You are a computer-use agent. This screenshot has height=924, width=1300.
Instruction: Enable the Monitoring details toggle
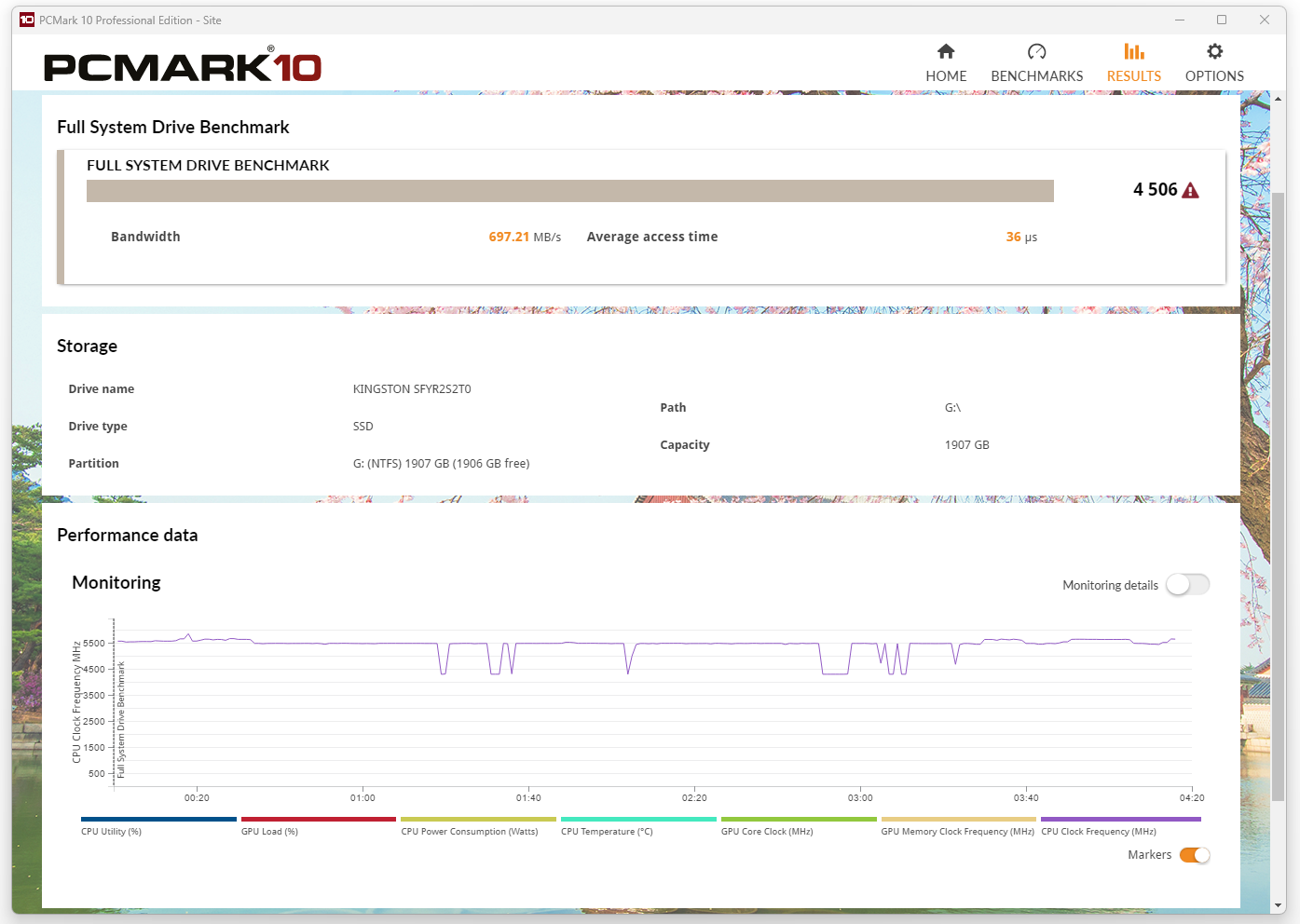point(1187,585)
